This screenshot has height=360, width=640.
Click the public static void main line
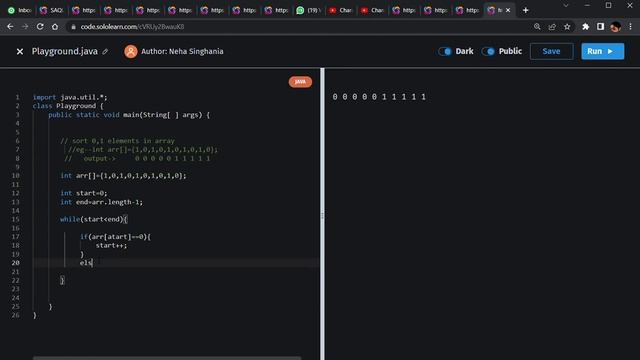click(129, 115)
